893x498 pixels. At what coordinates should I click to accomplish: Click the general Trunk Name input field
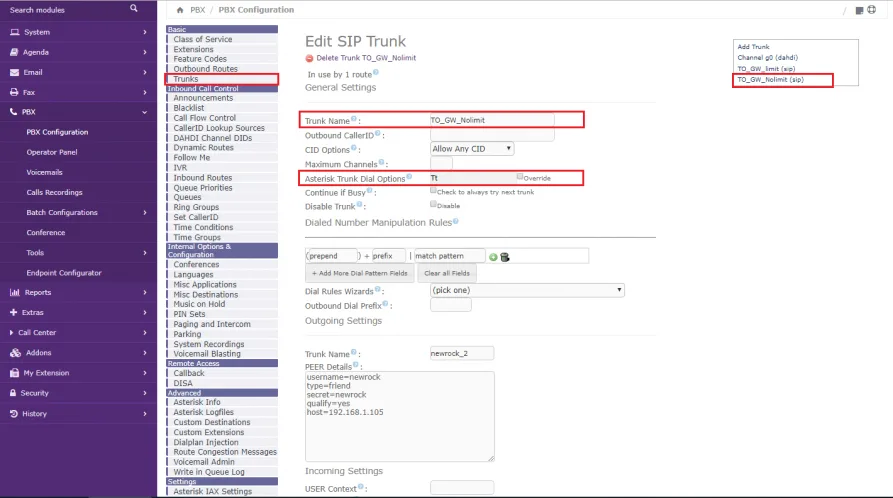[492, 120]
